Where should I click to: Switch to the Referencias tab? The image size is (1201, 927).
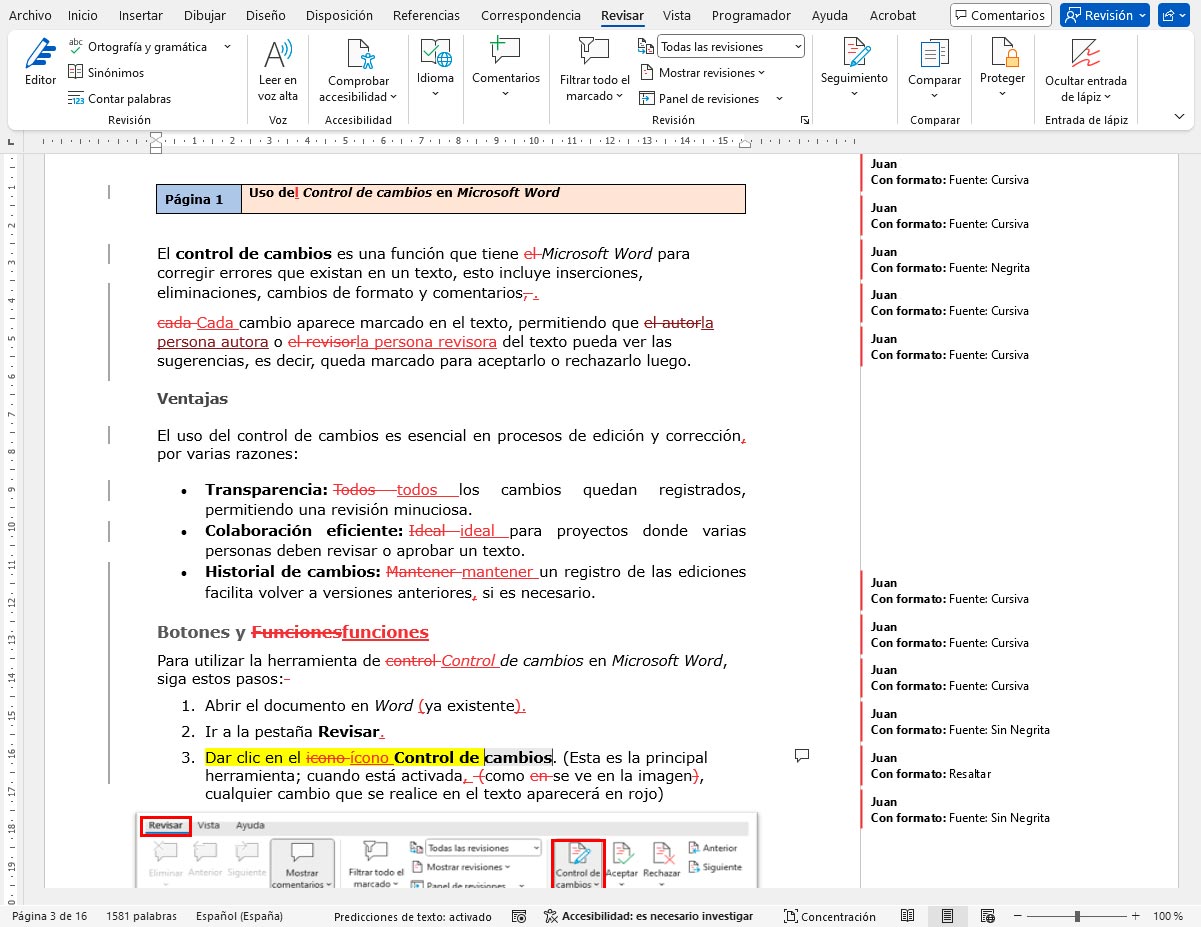pos(426,16)
